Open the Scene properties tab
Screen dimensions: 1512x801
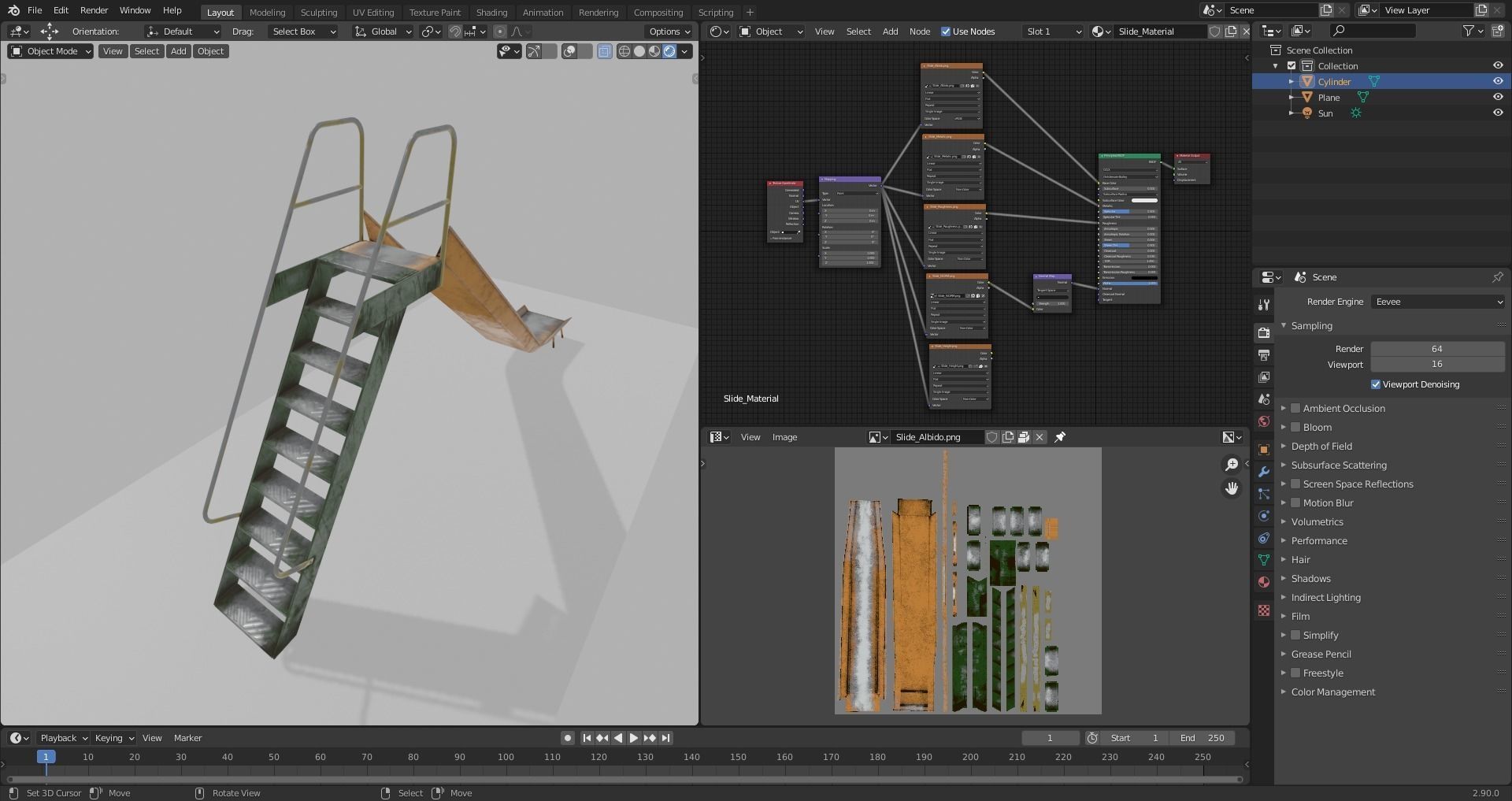tap(1264, 399)
